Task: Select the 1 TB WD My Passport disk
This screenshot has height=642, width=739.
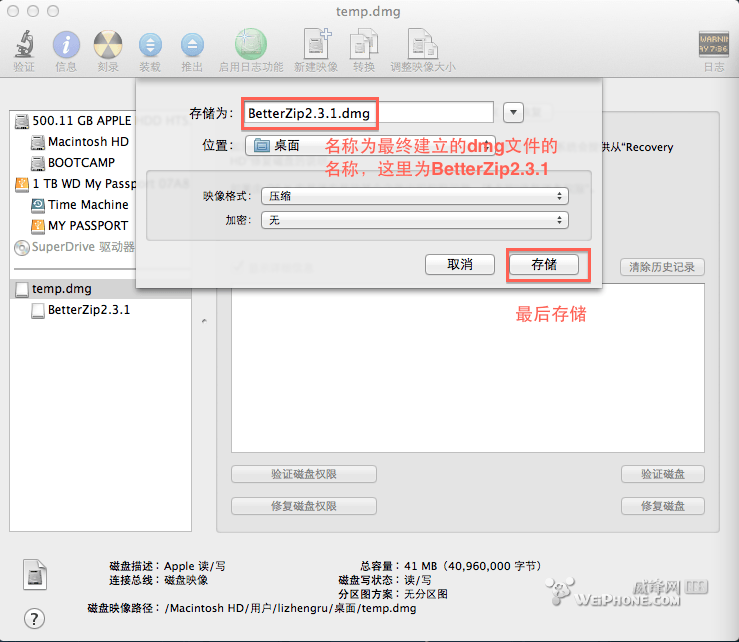Action: click(x=75, y=184)
